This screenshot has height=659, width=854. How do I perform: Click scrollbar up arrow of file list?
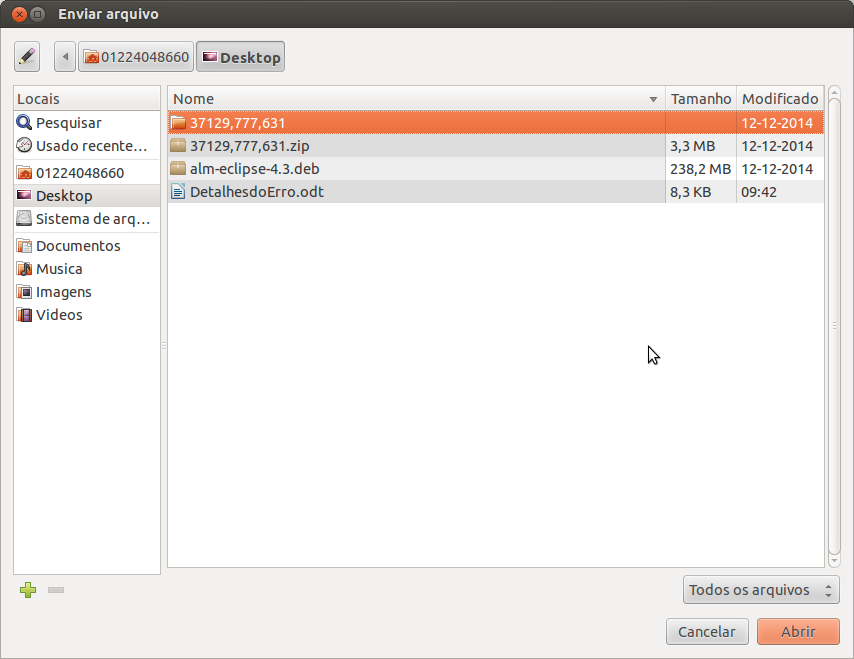(834, 93)
